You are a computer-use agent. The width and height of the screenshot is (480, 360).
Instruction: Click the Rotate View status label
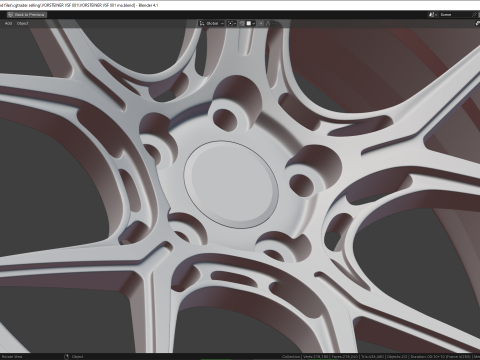[12, 357]
